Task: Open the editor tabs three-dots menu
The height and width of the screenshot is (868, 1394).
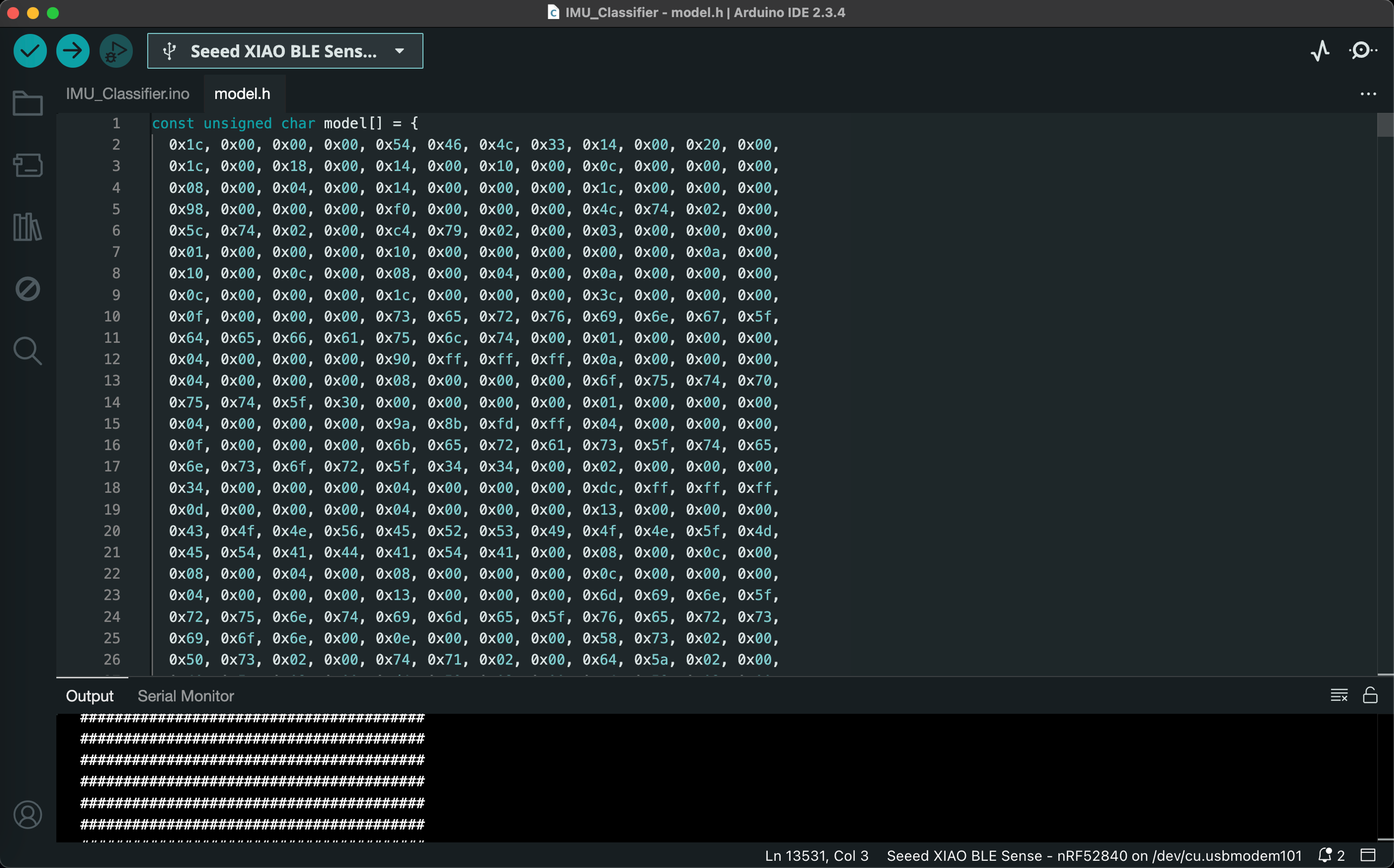Action: [1368, 94]
